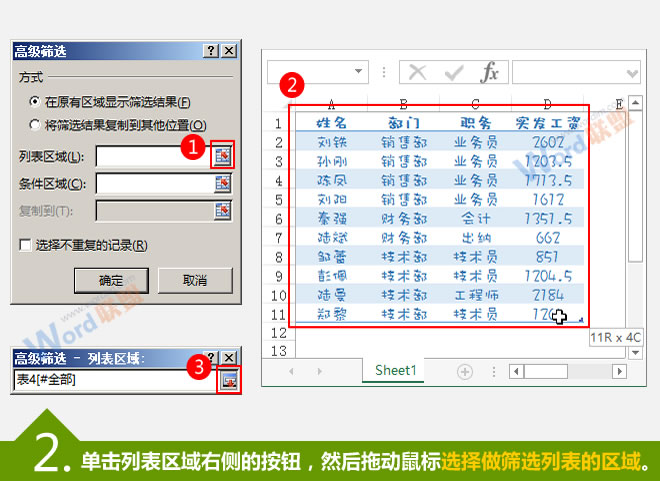Enable 选择不重复的记录 checkbox
Image resolution: width=660 pixels, height=481 pixels.
[x=26, y=245]
